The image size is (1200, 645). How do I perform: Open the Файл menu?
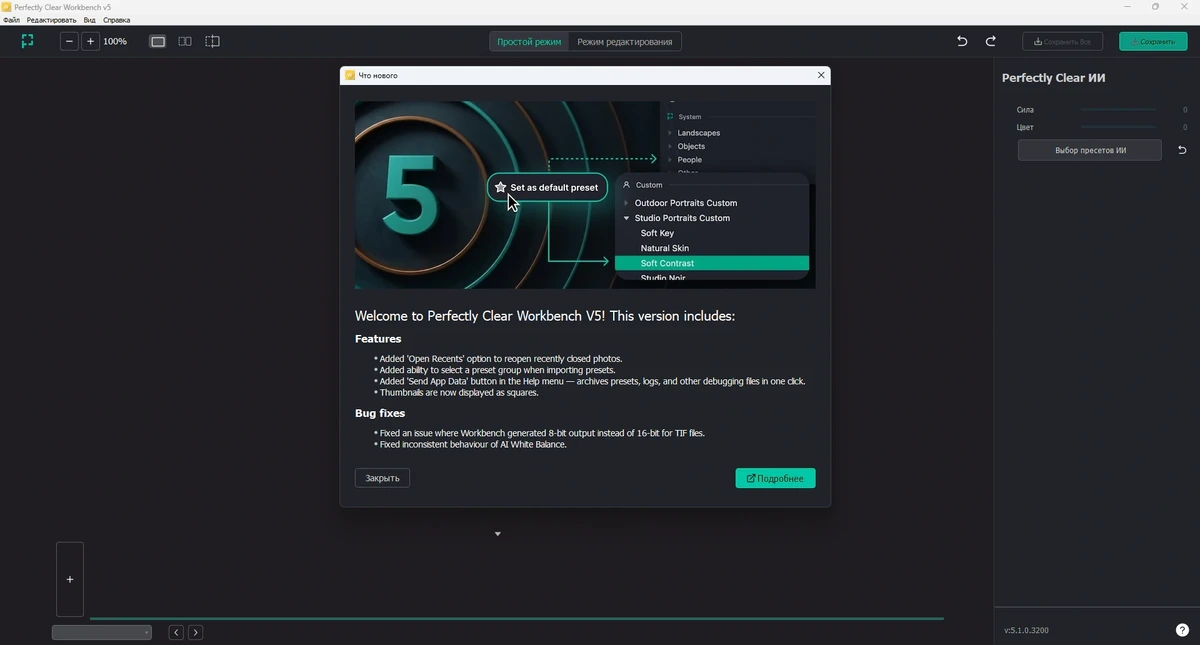12,20
